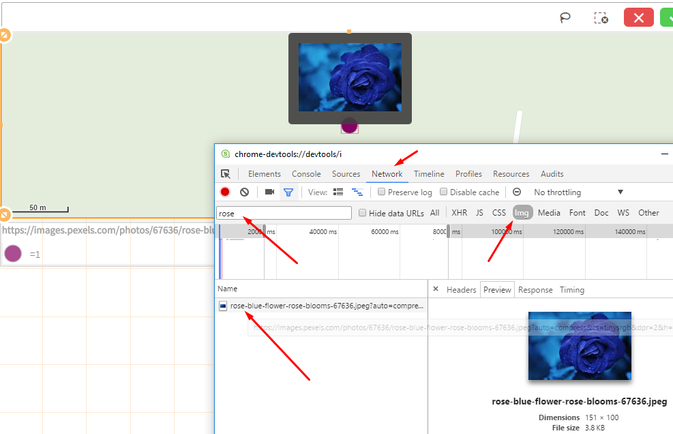This screenshot has height=434, width=673.
Task: Click the top-left orange resize handle icon
Action: 5,35
